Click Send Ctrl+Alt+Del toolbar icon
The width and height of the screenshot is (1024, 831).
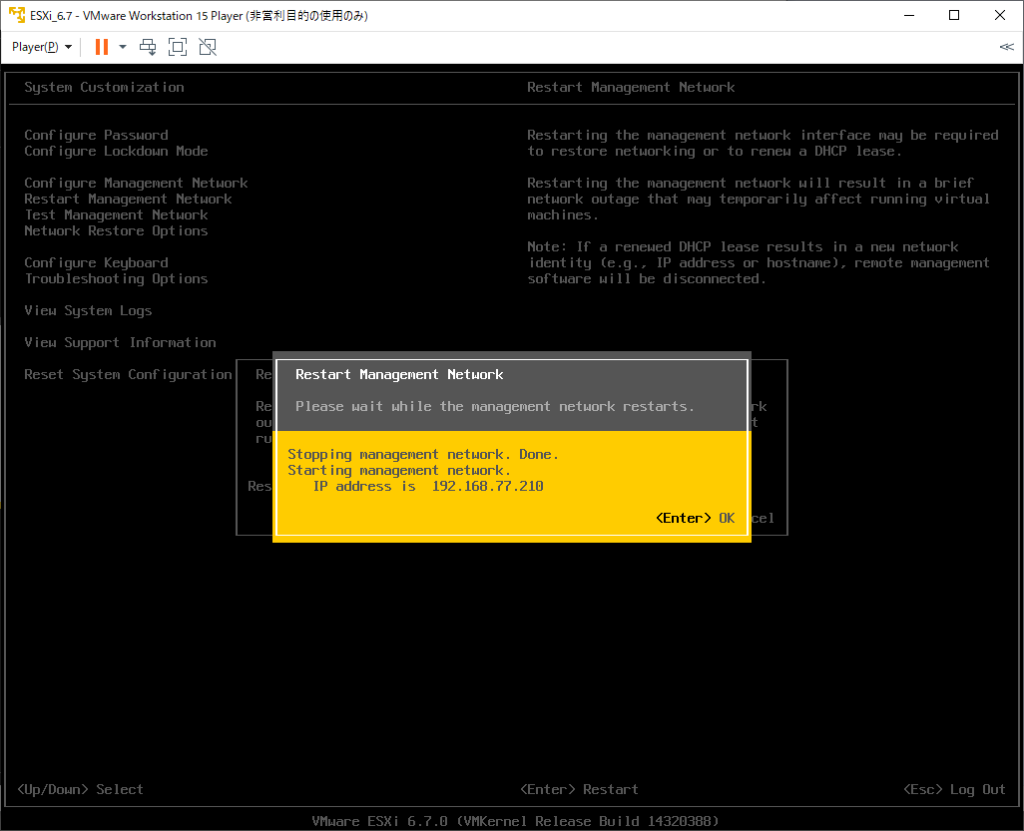pyautogui.click(x=148, y=47)
